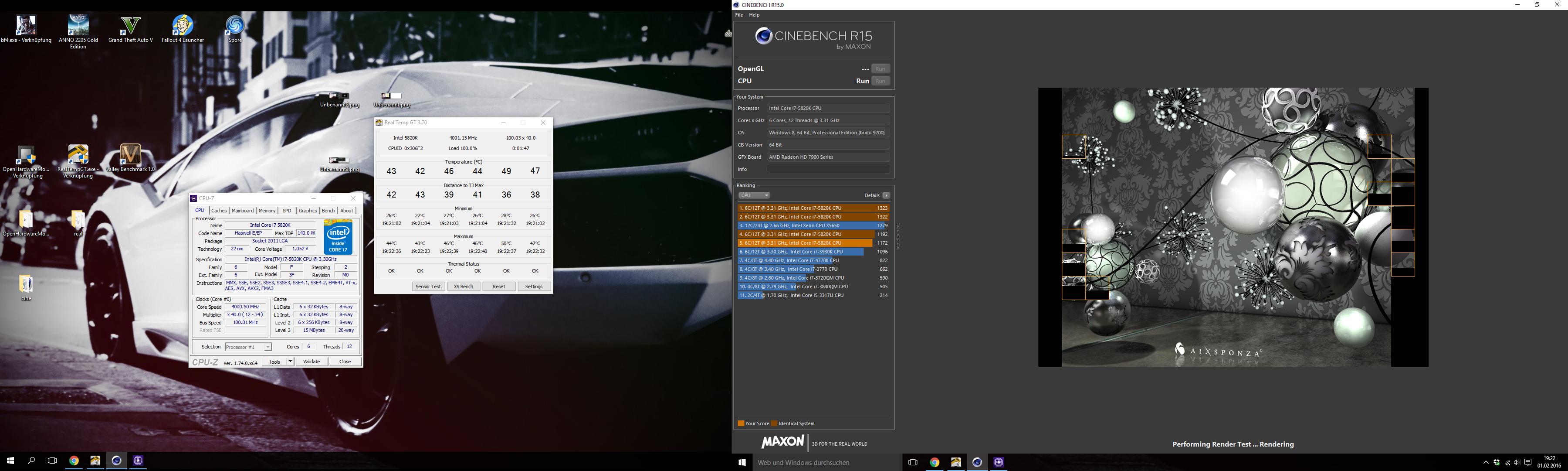Open the Processor #1 selection combo box

(248, 347)
